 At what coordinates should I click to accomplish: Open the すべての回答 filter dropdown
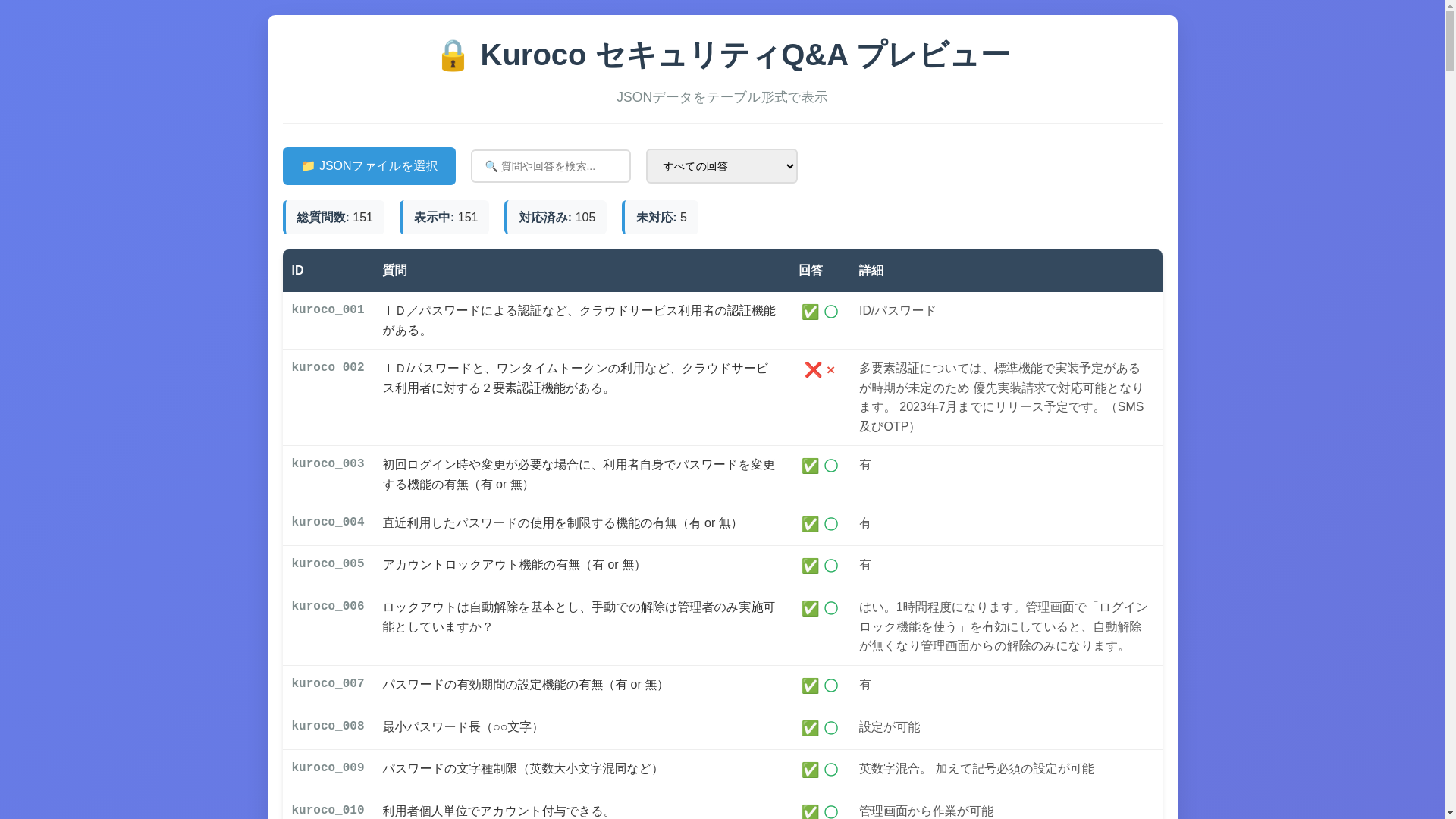pyautogui.click(x=721, y=166)
